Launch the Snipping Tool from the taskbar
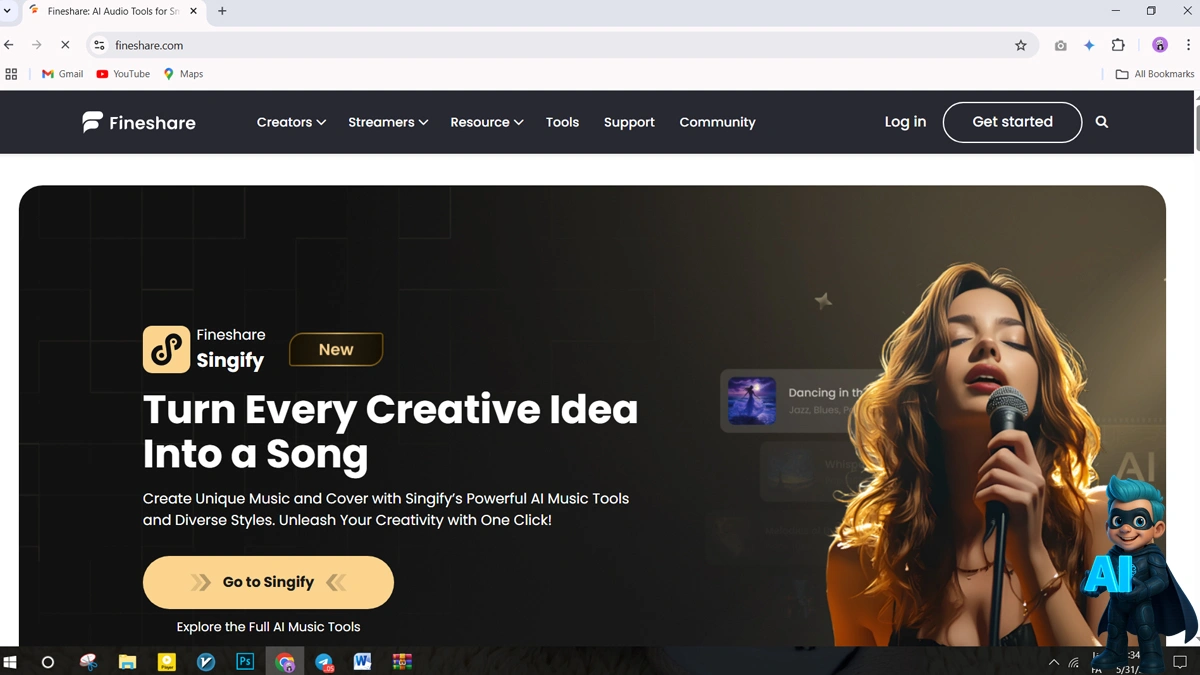 coord(88,662)
